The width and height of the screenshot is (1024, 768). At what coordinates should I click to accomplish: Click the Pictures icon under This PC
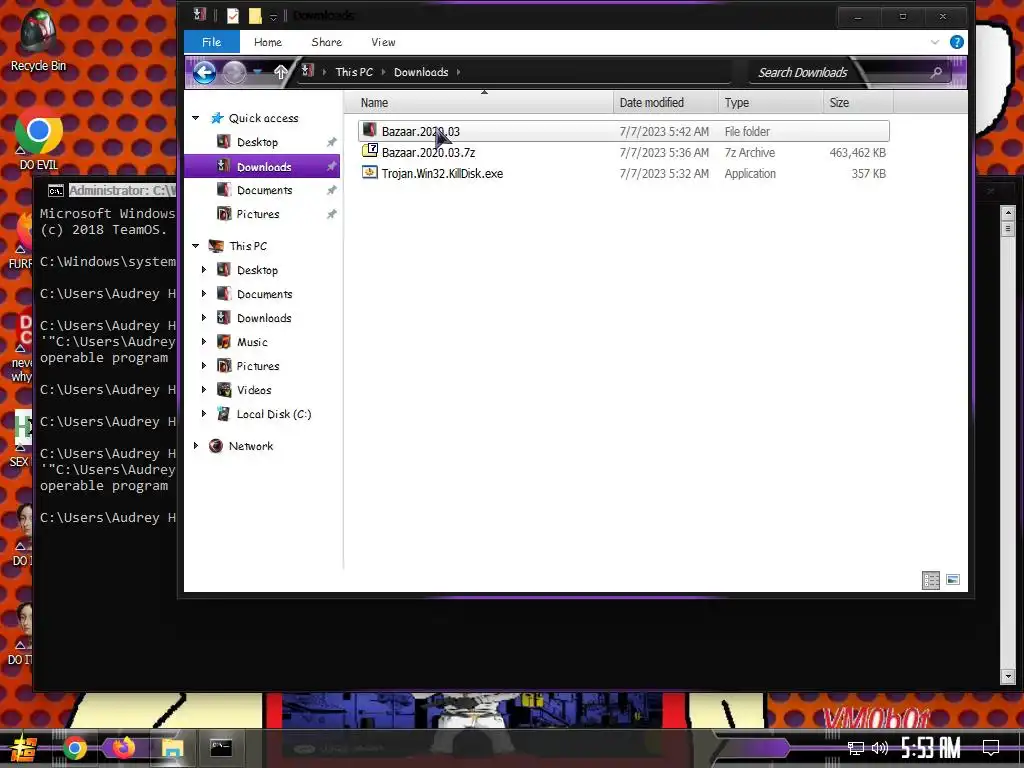224,366
